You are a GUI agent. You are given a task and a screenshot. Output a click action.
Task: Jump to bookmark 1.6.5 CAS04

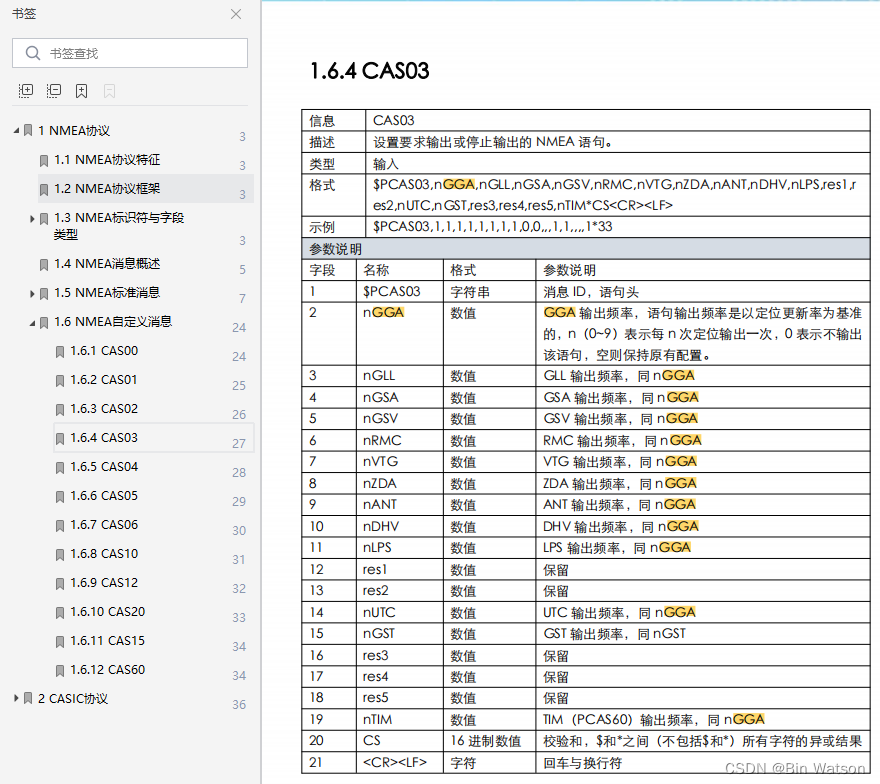104,467
